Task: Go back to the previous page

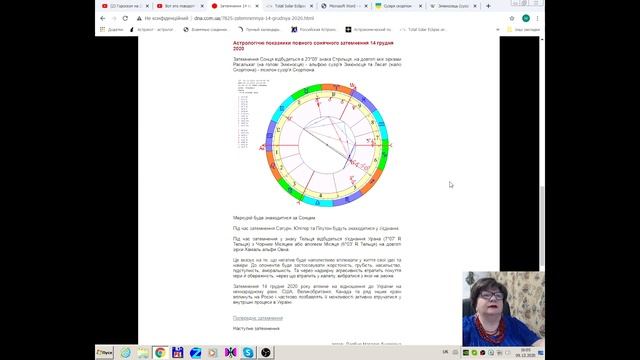Action: pos(103,18)
